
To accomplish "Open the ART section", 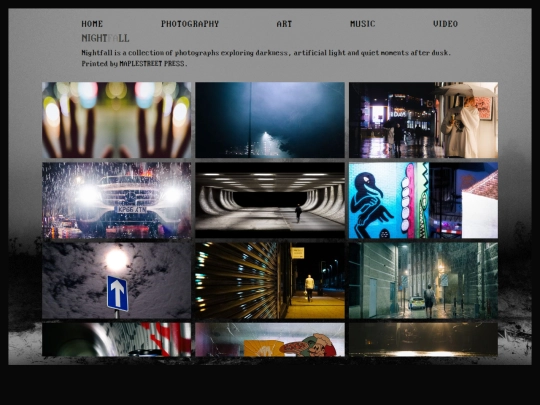I will 284,24.
